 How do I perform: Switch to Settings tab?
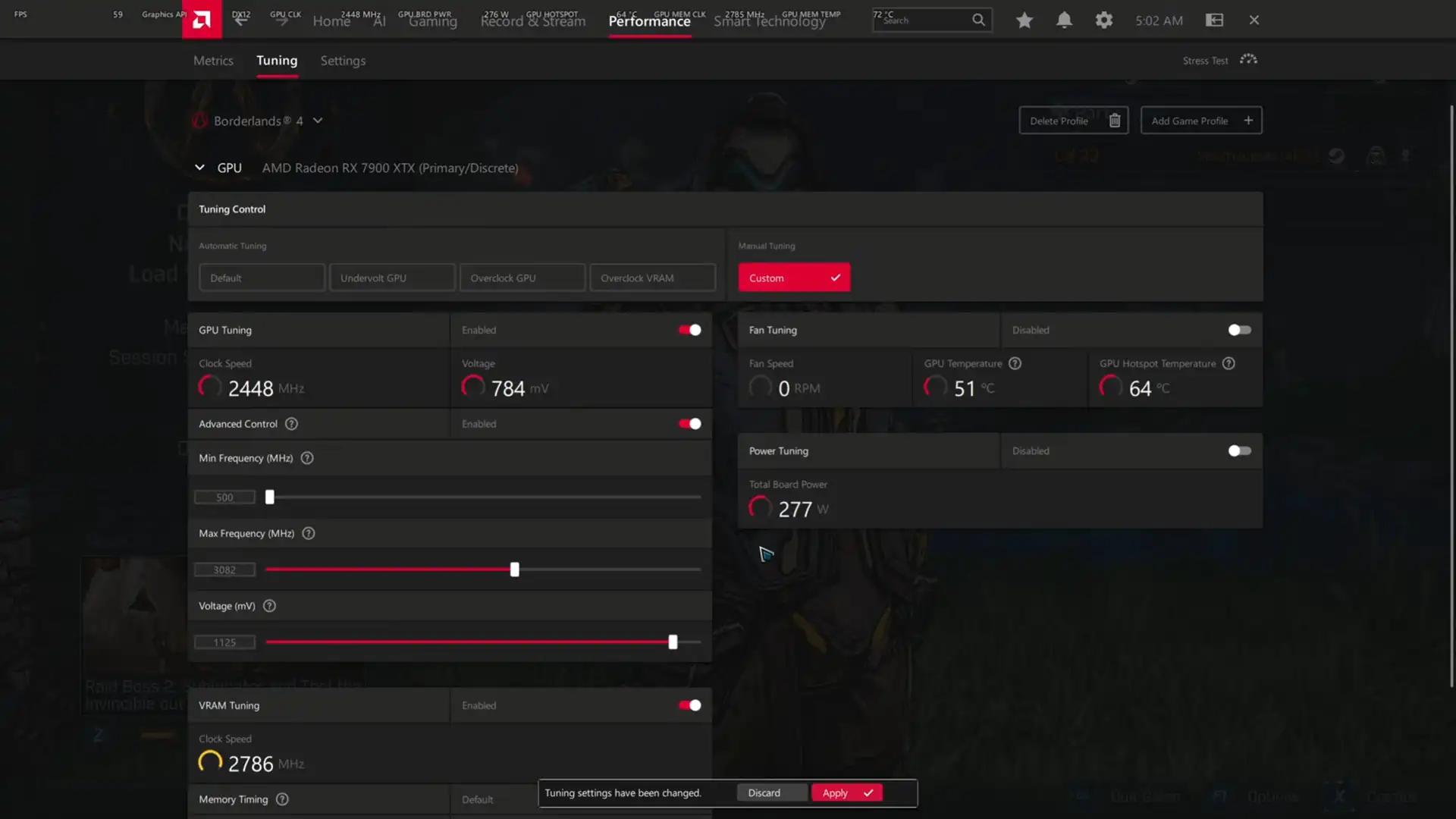[x=343, y=61]
